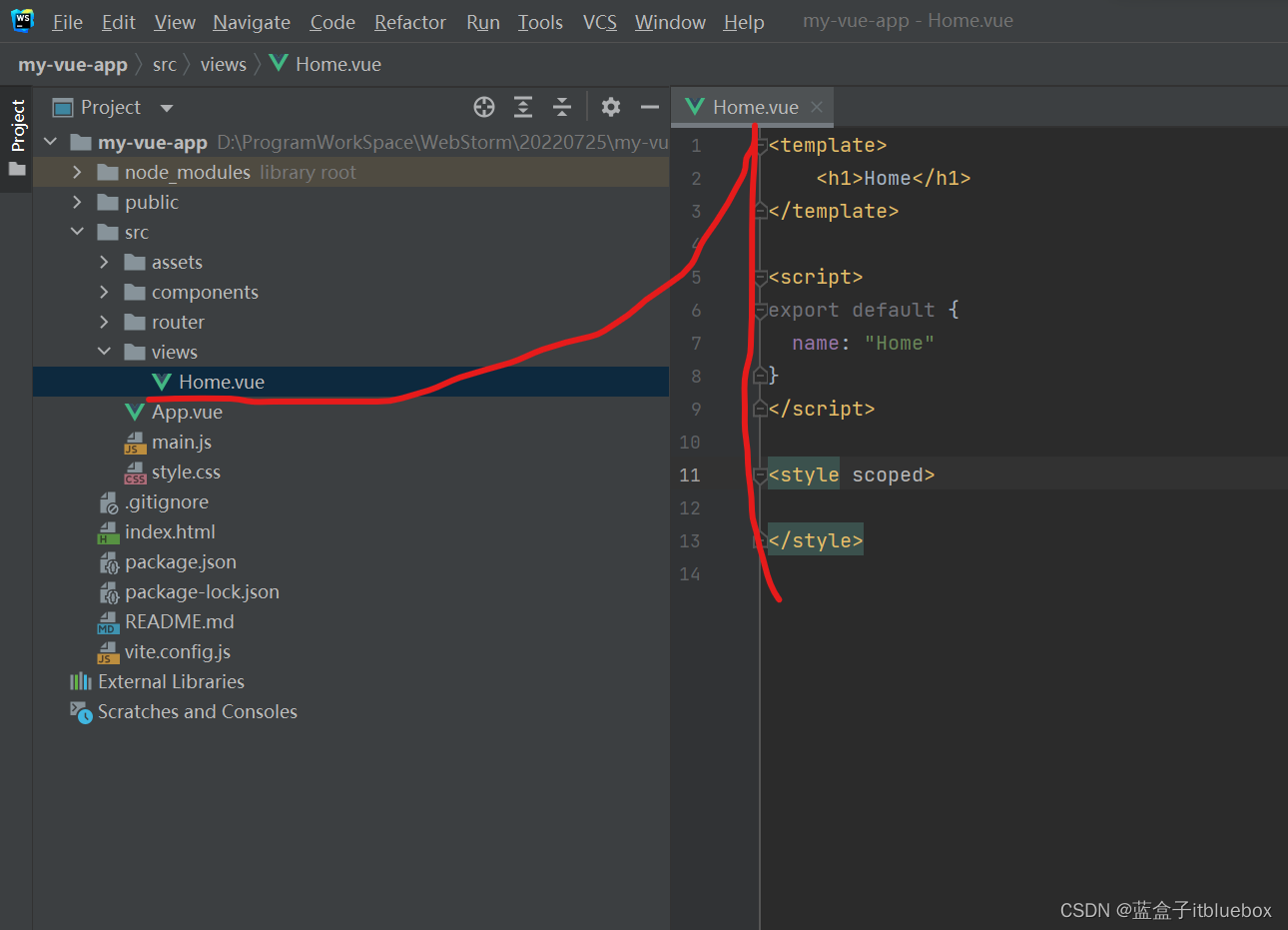Image resolution: width=1288 pixels, height=930 pixels.
Task: Open the Navigate menu
Action: coord(252,22)
